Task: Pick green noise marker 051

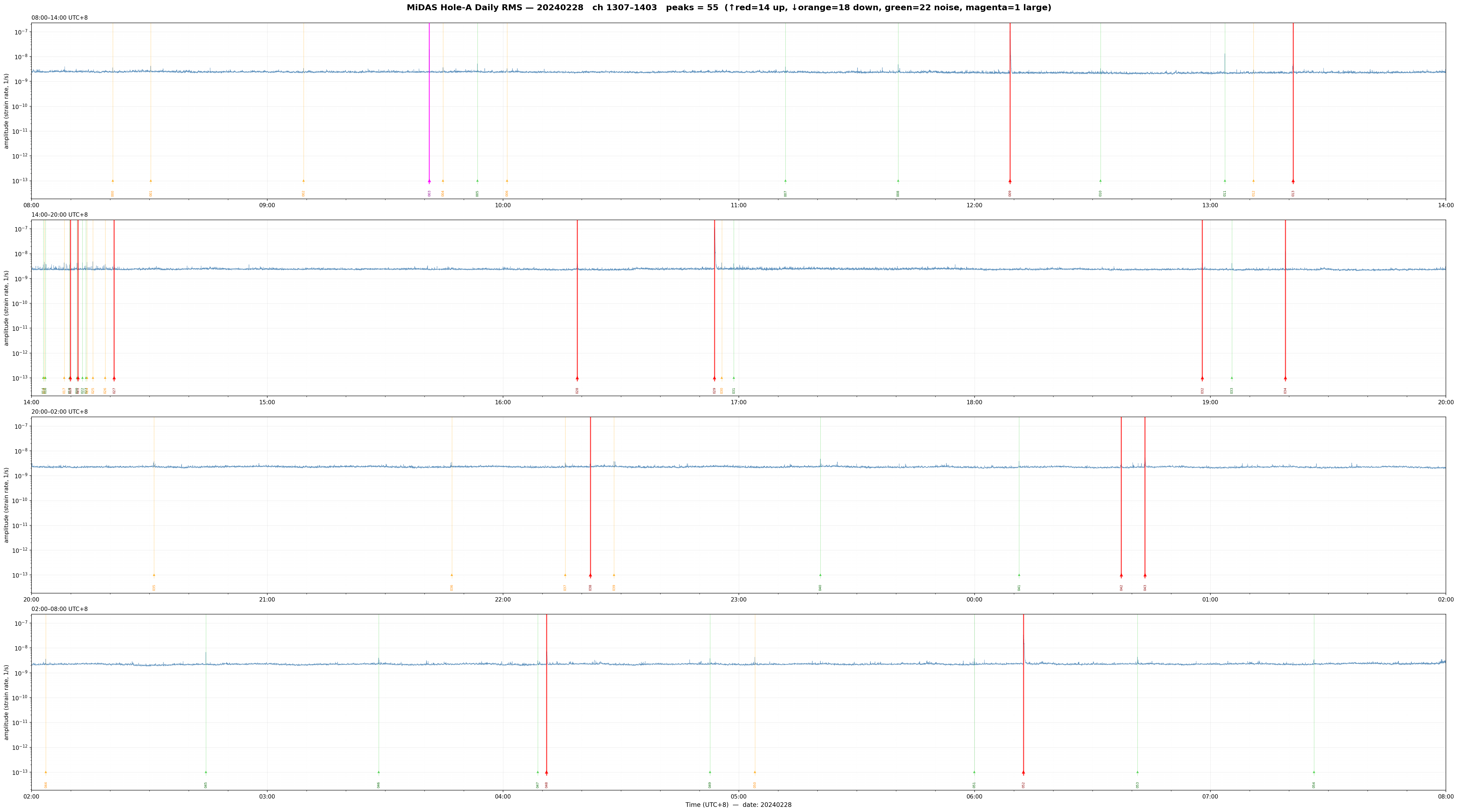Action: pos(974,772)
